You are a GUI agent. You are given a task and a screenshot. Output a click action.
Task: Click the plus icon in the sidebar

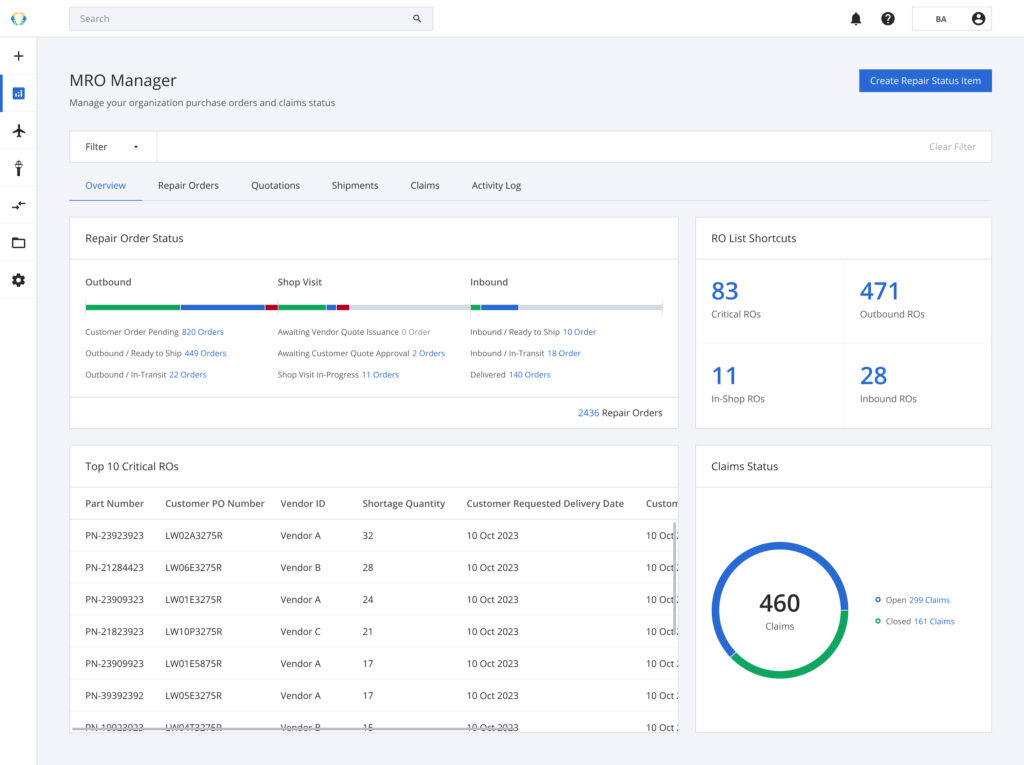coord(18,56)
